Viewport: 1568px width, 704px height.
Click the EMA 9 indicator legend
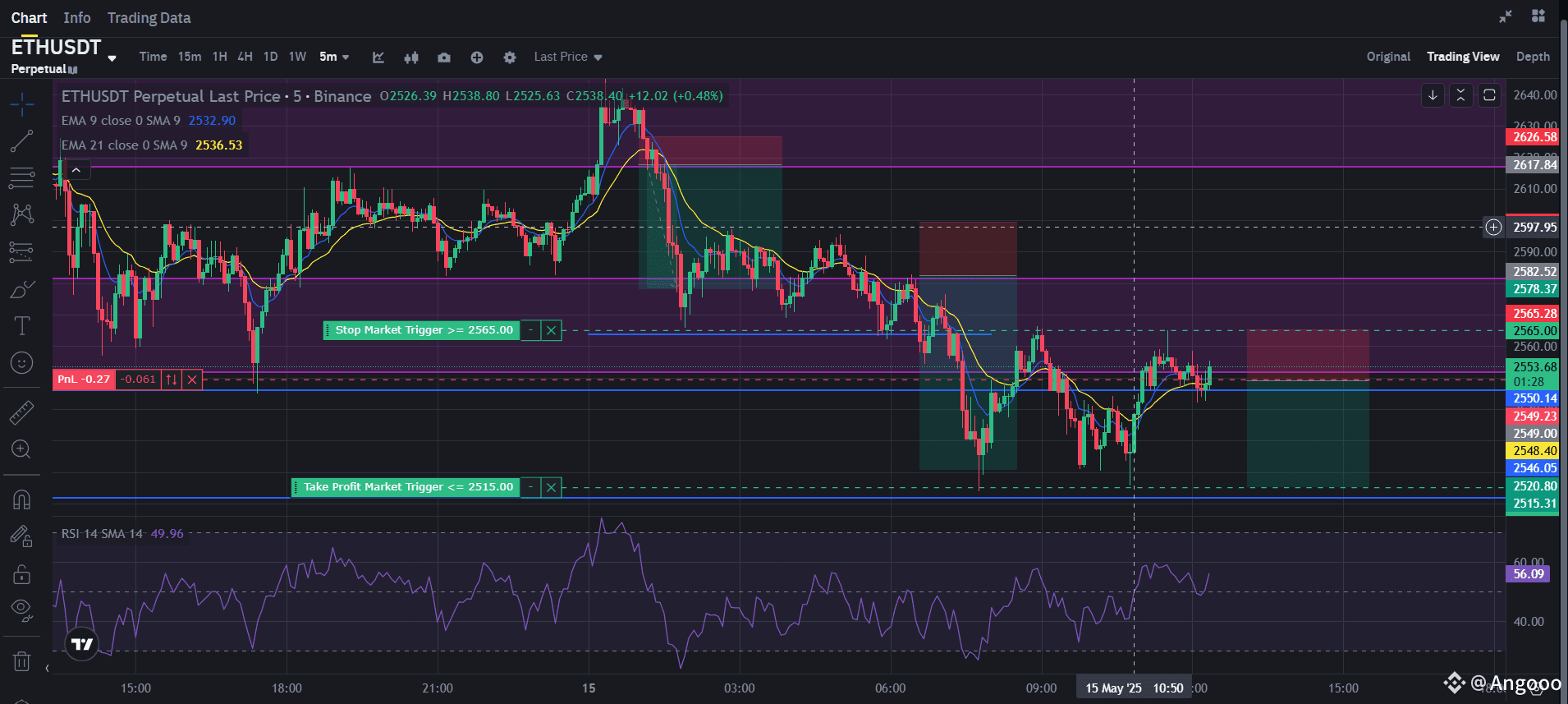pyautogui.click(x=149, y=120)
